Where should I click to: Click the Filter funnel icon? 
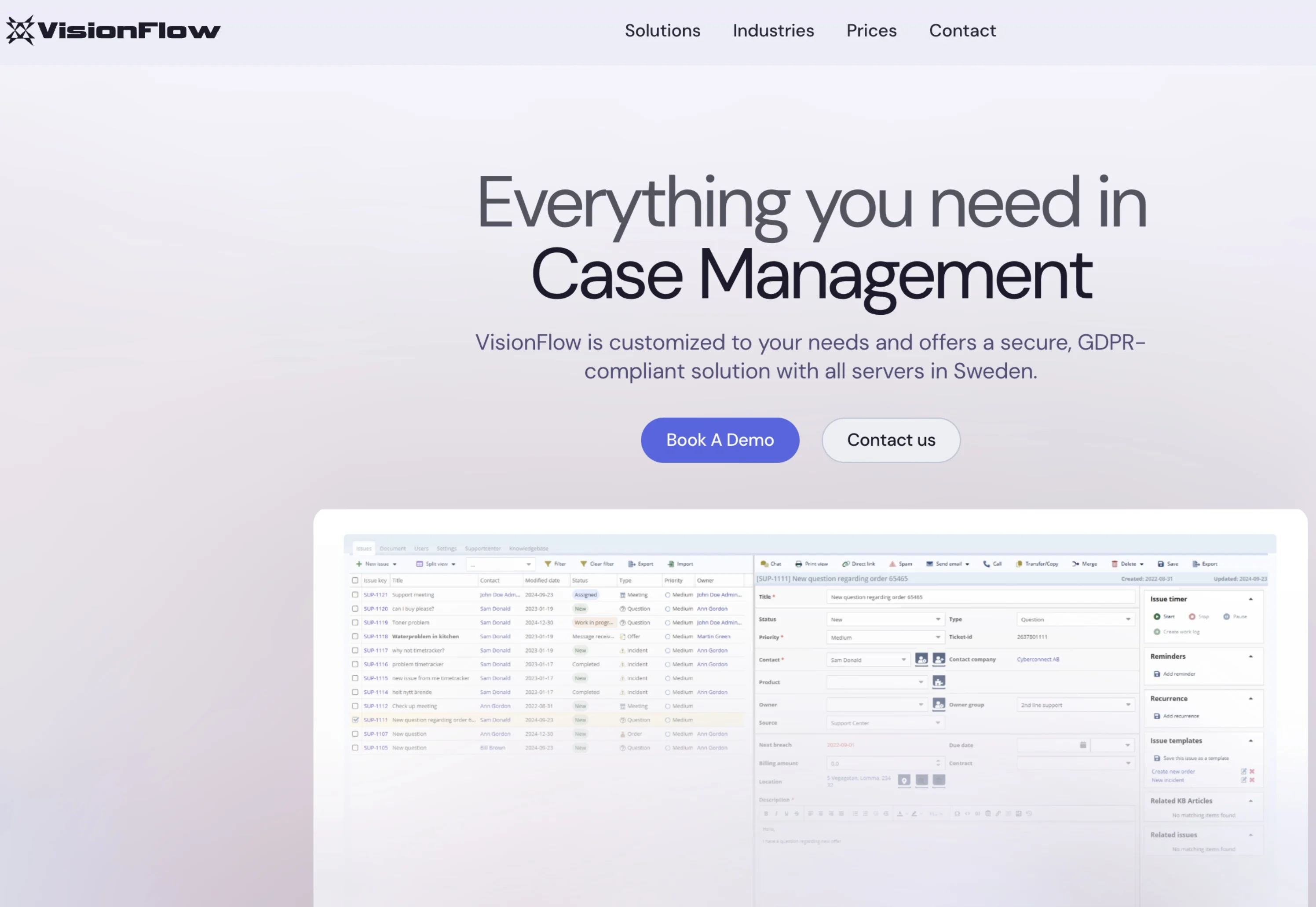[x=548, y=564]
